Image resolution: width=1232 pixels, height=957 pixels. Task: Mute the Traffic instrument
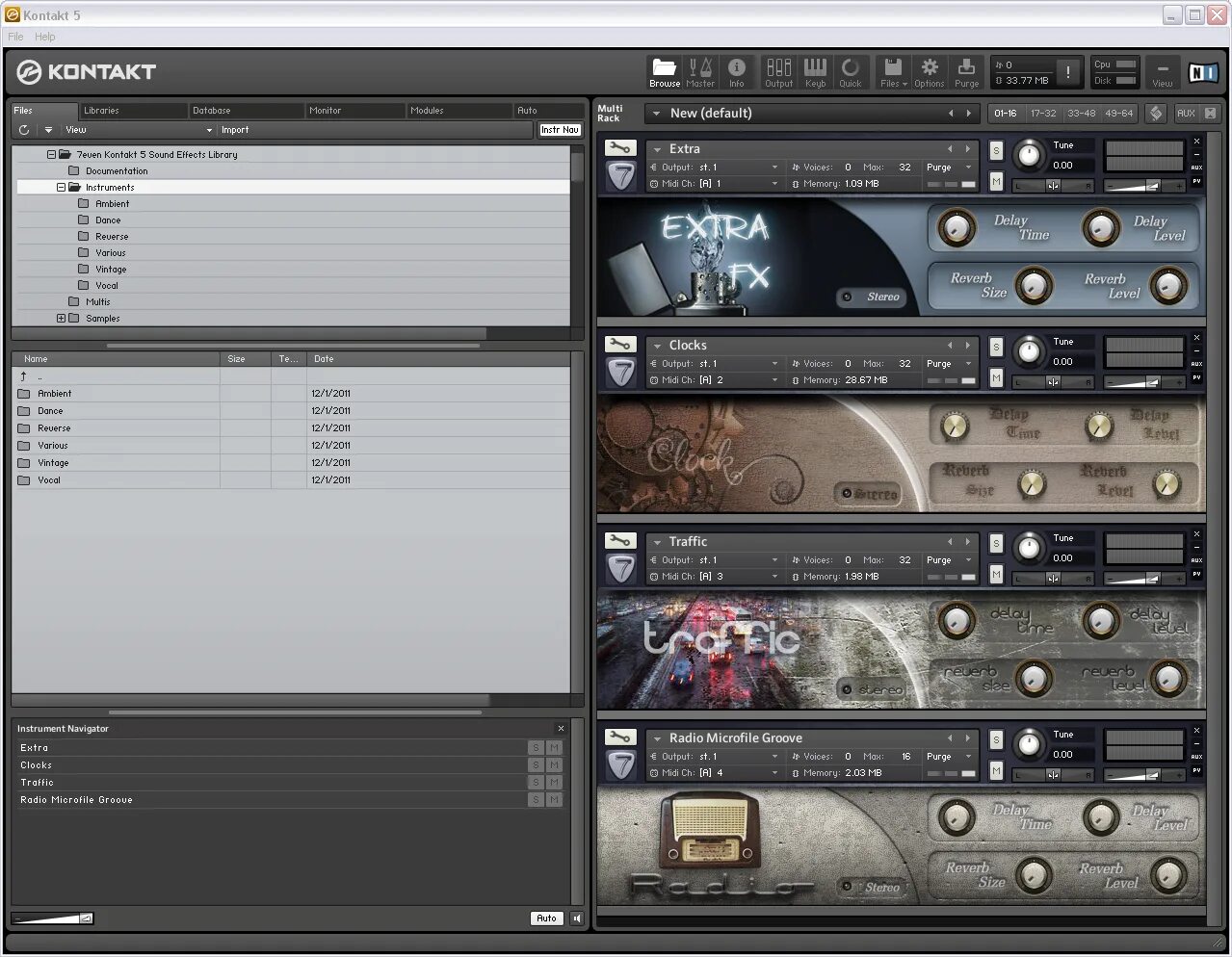click(x=996, y=575)
